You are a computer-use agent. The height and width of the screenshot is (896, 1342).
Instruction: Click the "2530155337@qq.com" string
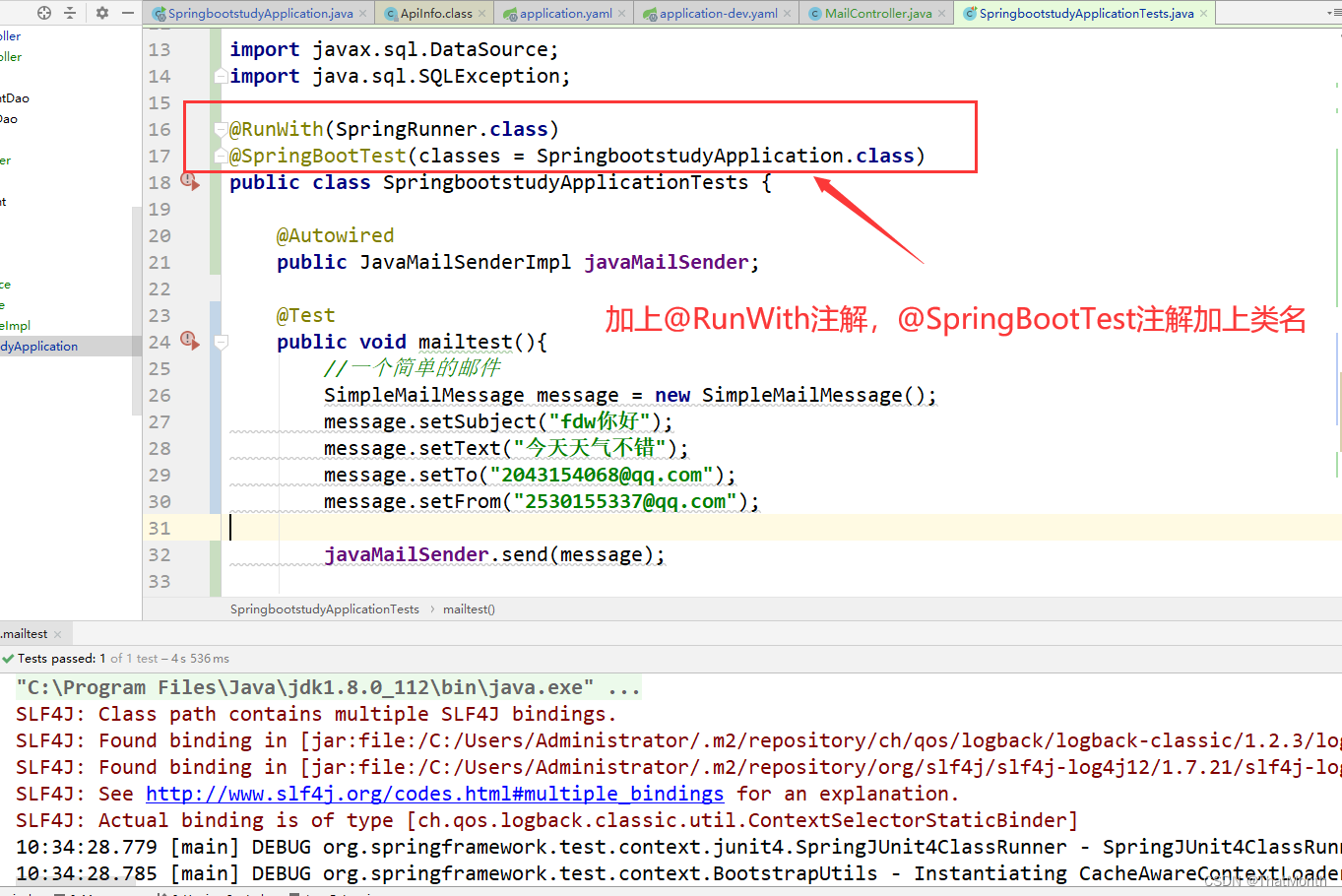point(625,501)
